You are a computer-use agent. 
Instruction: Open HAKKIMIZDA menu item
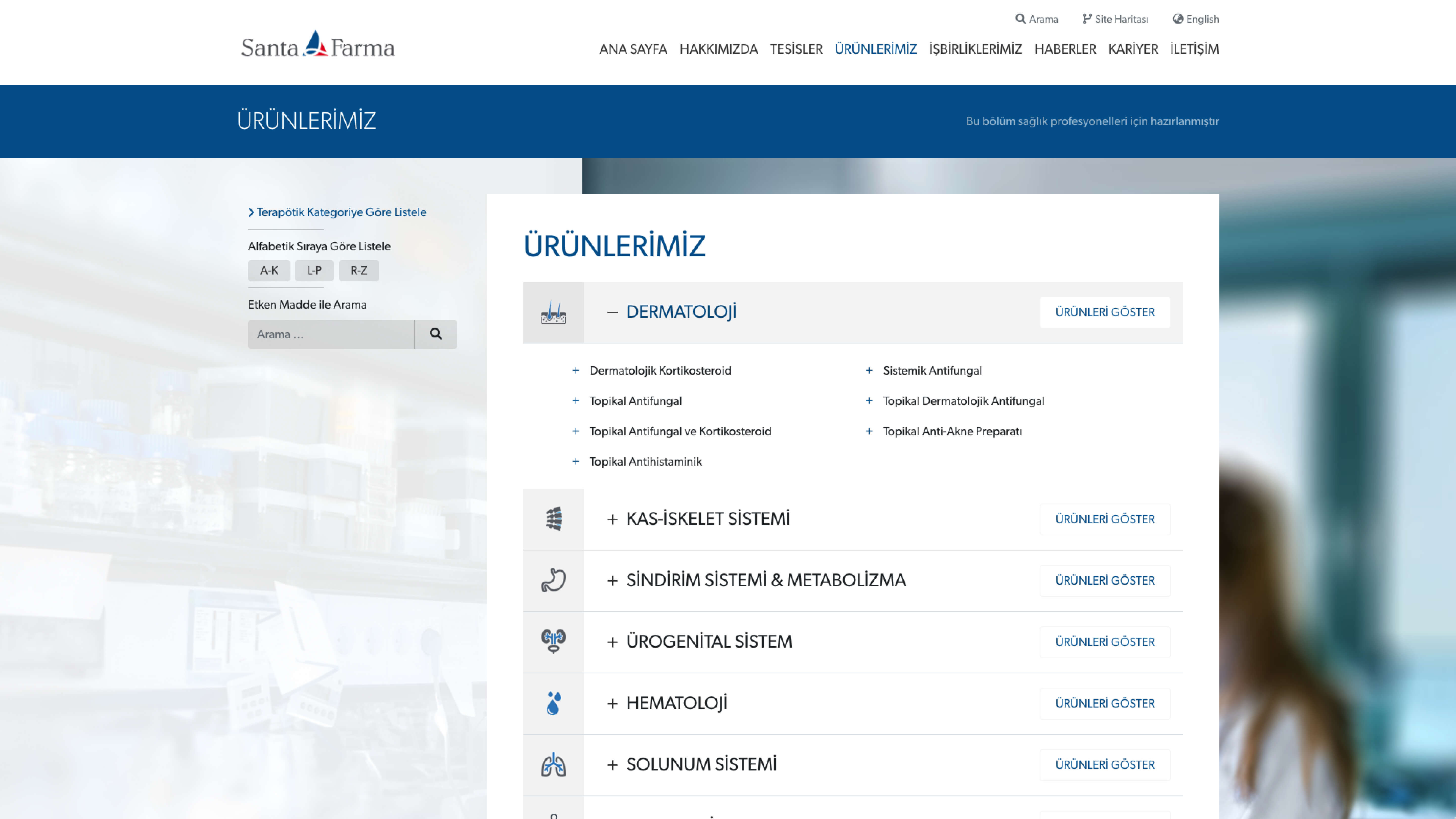click(718, 49)
